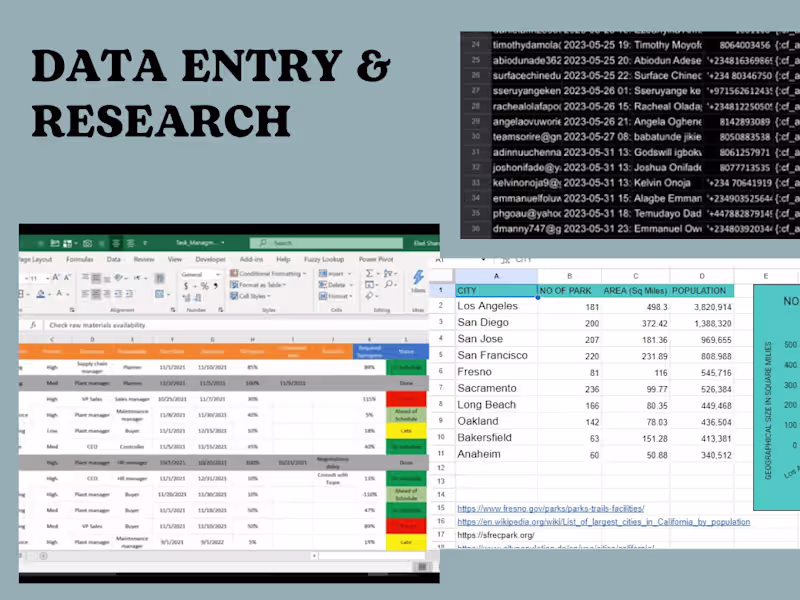Open the Power Pivot tab
Image resolution: width=800 pixels, height=600 pixels.
(x=376, y=259)
